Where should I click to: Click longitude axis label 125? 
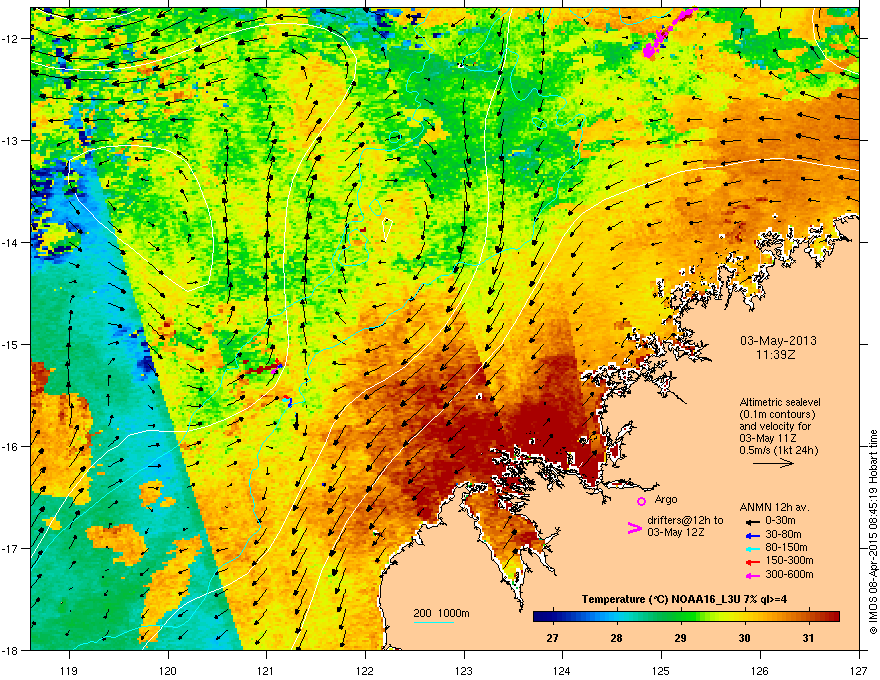(x=661, y=671)
